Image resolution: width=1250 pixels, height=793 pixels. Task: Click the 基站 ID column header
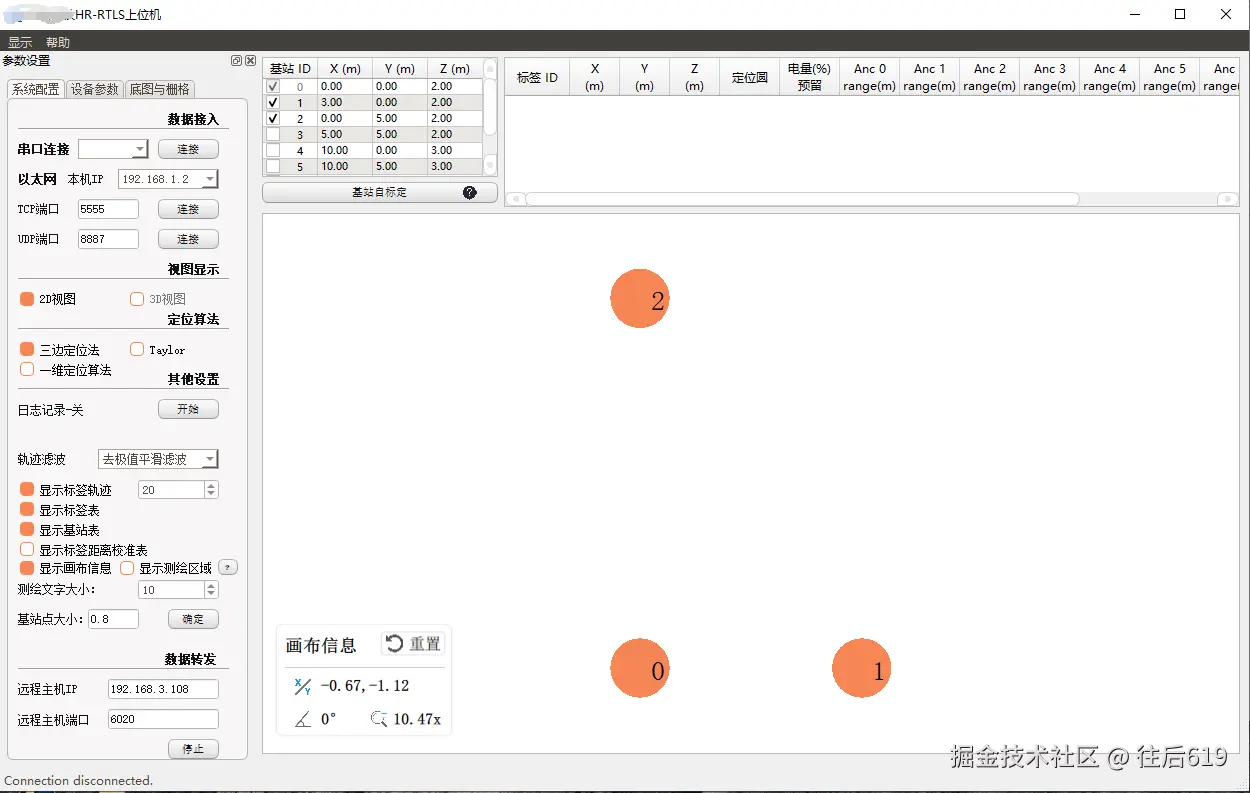(290, 69)
